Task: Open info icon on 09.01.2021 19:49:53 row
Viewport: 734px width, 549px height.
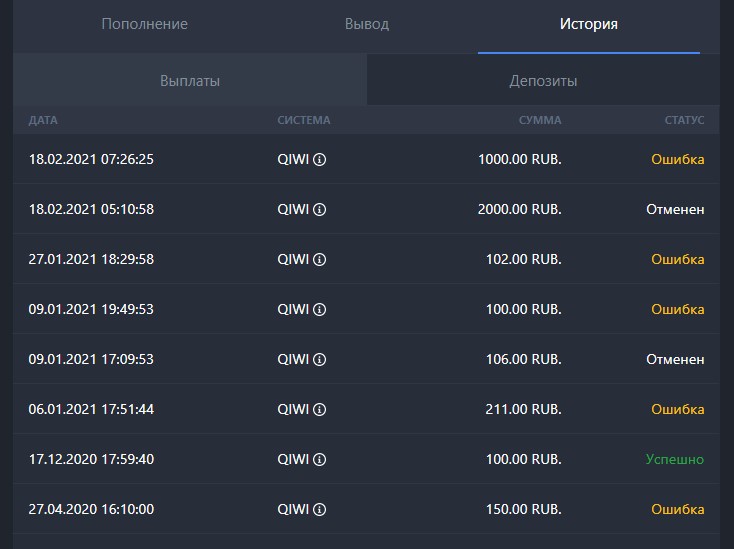Action: pyautogui.click(x=319, y=309)
